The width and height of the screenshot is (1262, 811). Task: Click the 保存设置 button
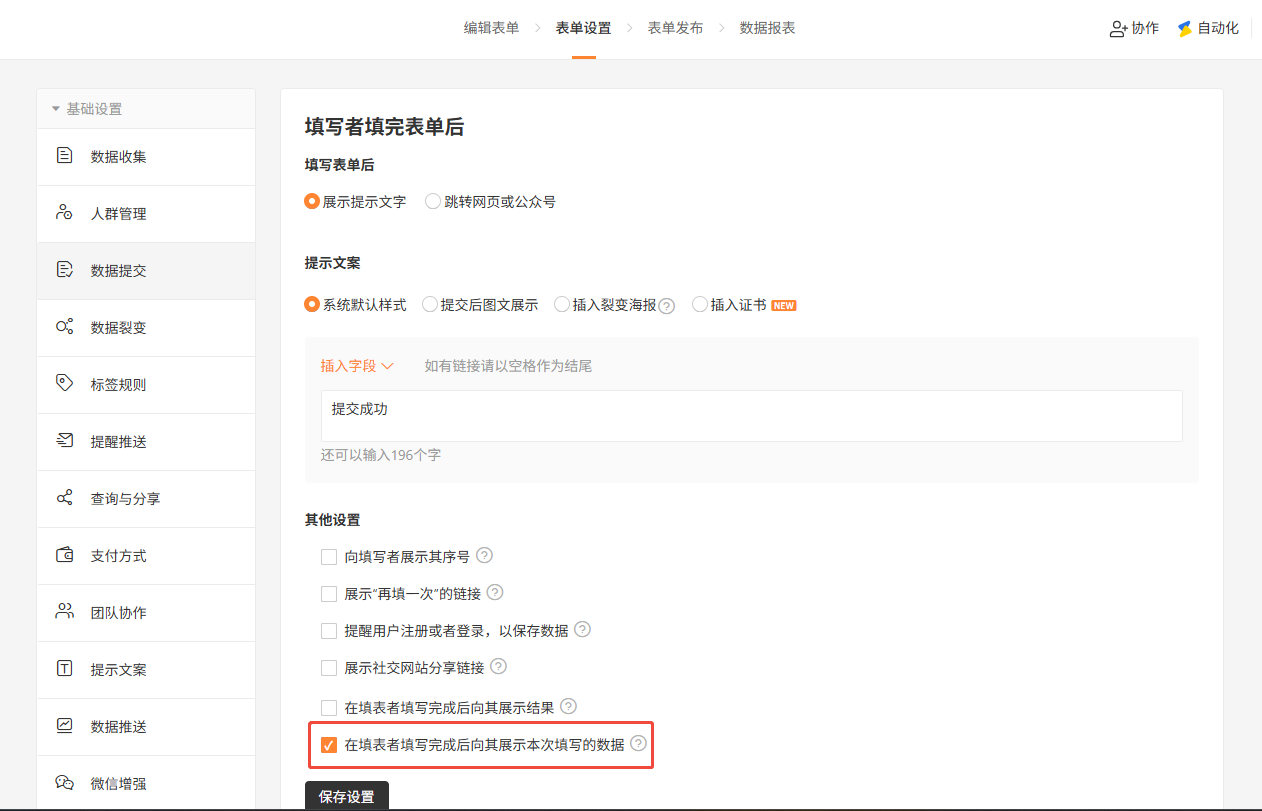[347, 796]
